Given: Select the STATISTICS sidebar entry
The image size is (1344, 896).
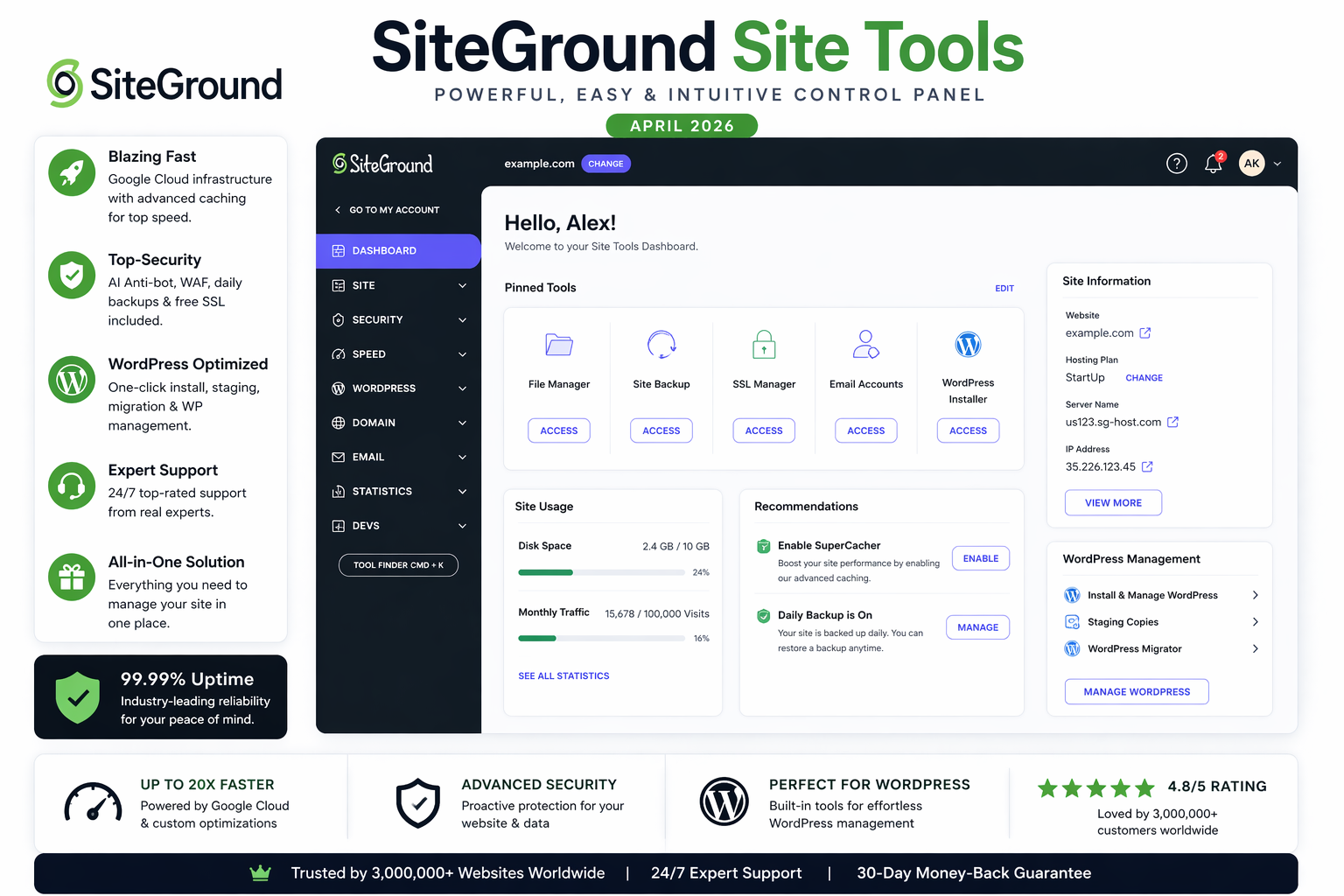Looking at the screenshot, I should click(382, 491).
